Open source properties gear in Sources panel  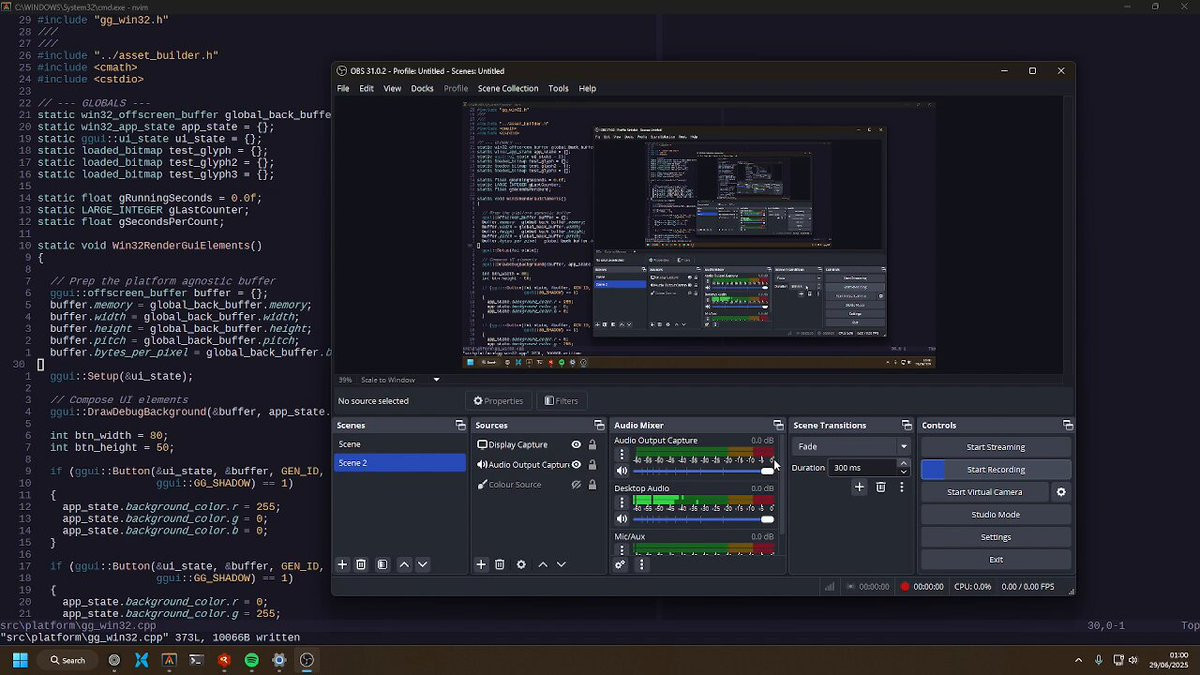tap(521, 565)
